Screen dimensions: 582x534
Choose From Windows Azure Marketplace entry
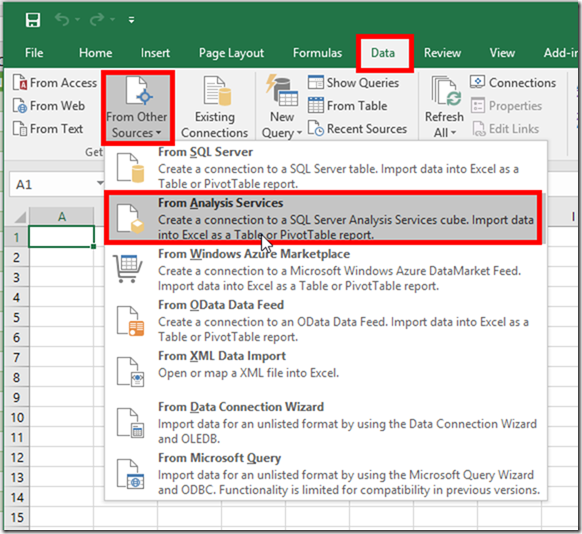[x=325, y=270]
